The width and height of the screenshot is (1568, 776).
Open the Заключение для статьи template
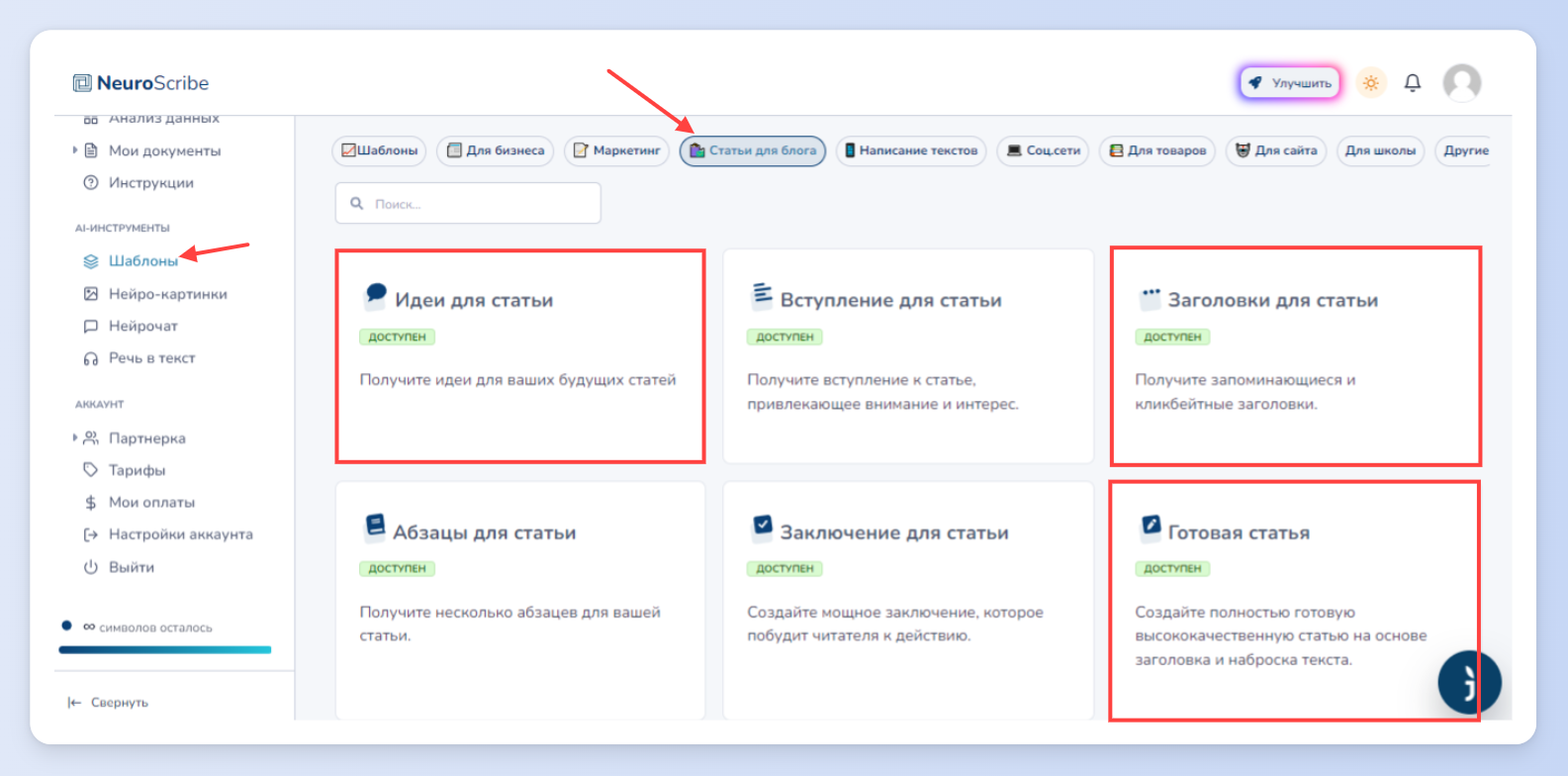click(908, 601)
